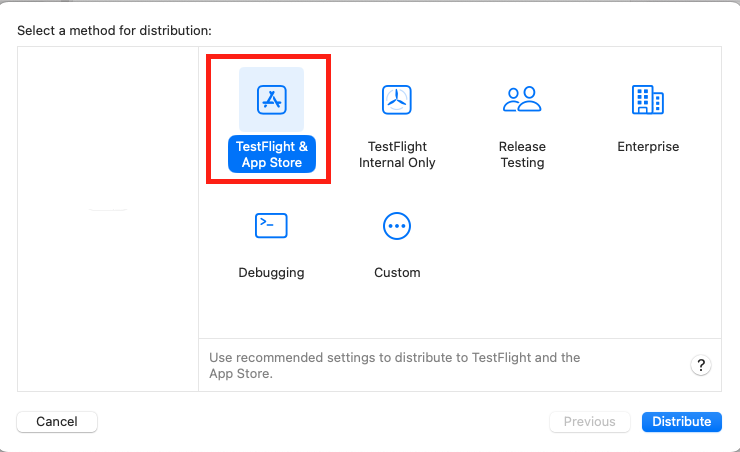Click the 'Custom' label
The image size is (740, 452).
(397, 273)
